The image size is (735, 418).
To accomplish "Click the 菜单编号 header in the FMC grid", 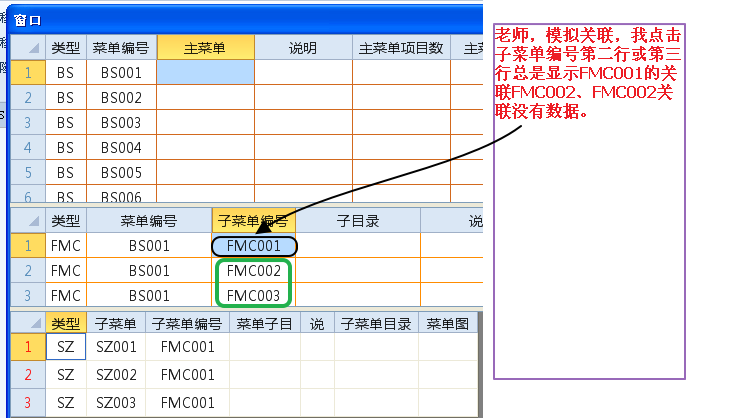I will (x=149, y=221).
